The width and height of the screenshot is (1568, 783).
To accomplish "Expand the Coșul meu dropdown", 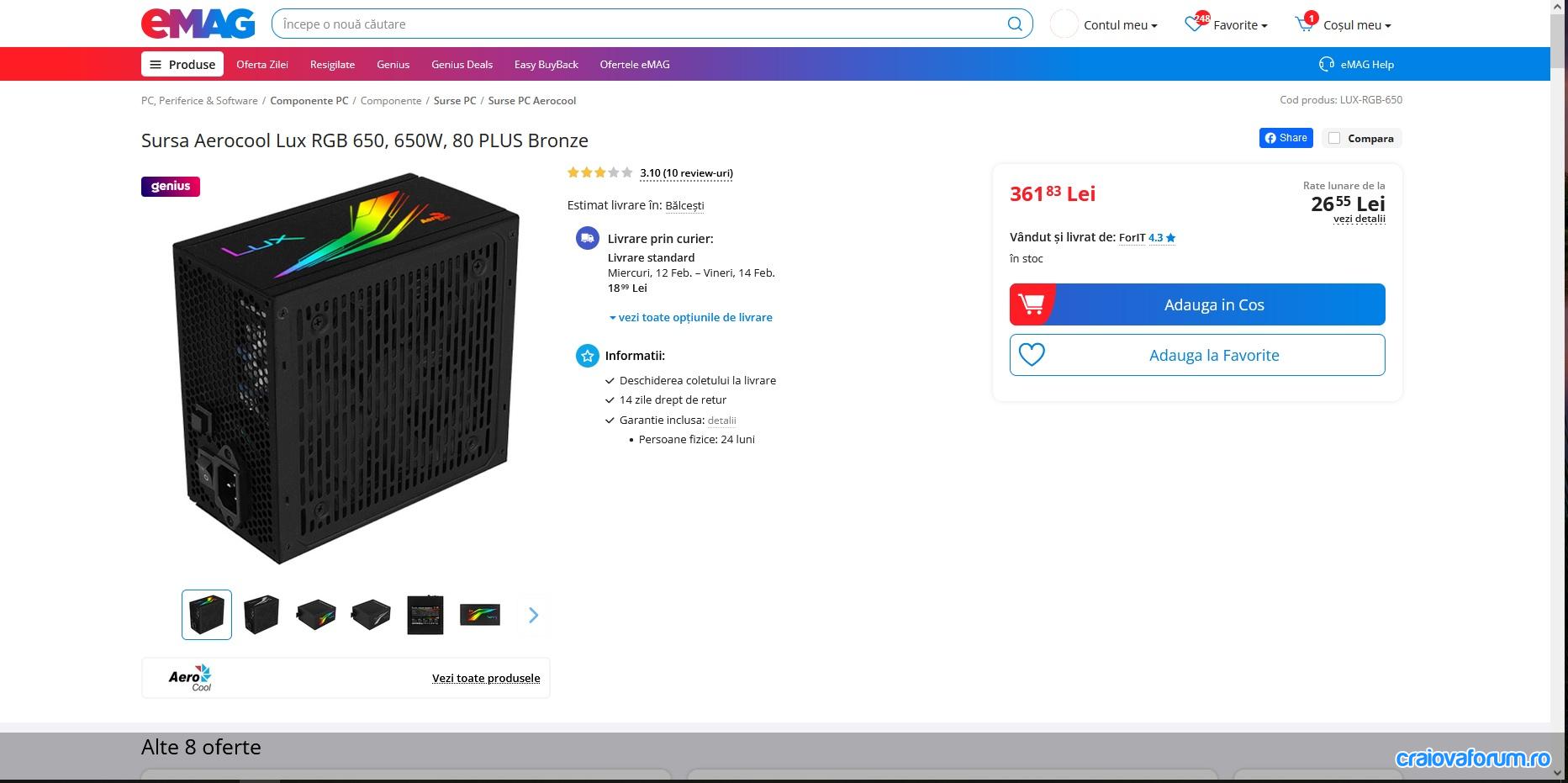I will [x=1357, y=25].
